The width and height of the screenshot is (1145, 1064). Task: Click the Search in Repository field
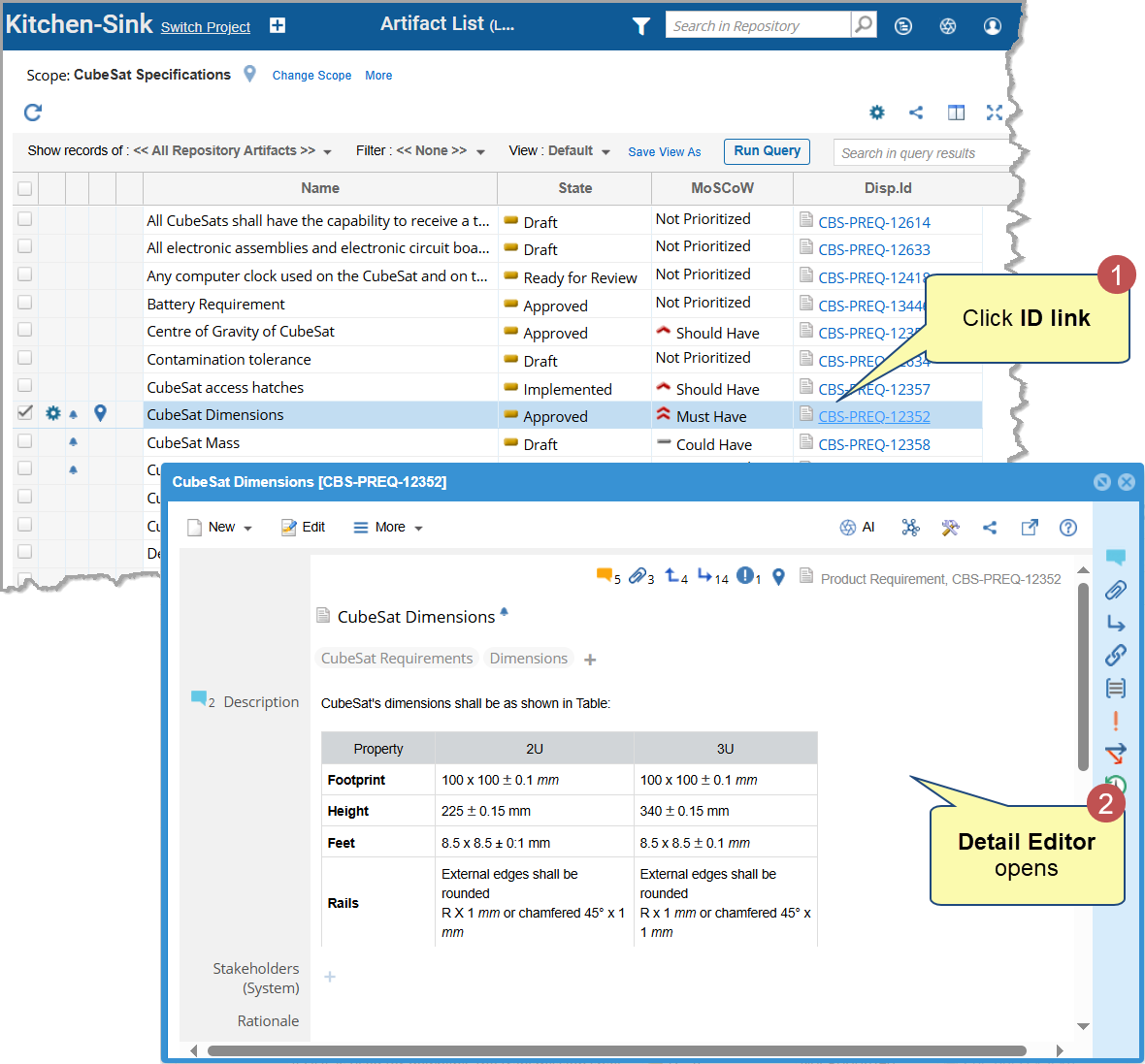click(757, 26)
